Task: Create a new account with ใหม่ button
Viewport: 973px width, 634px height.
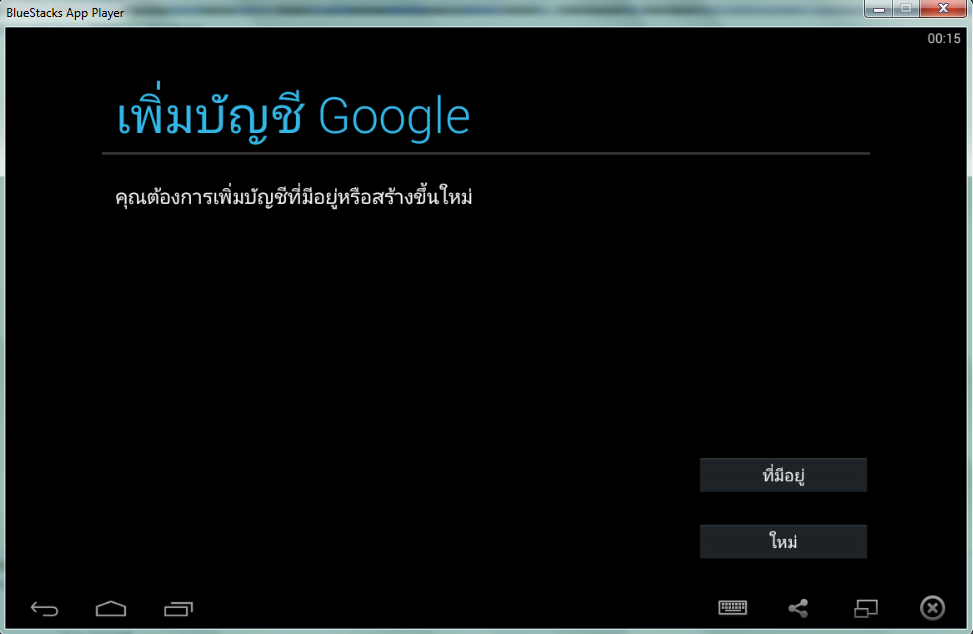Action: point(783,542)
